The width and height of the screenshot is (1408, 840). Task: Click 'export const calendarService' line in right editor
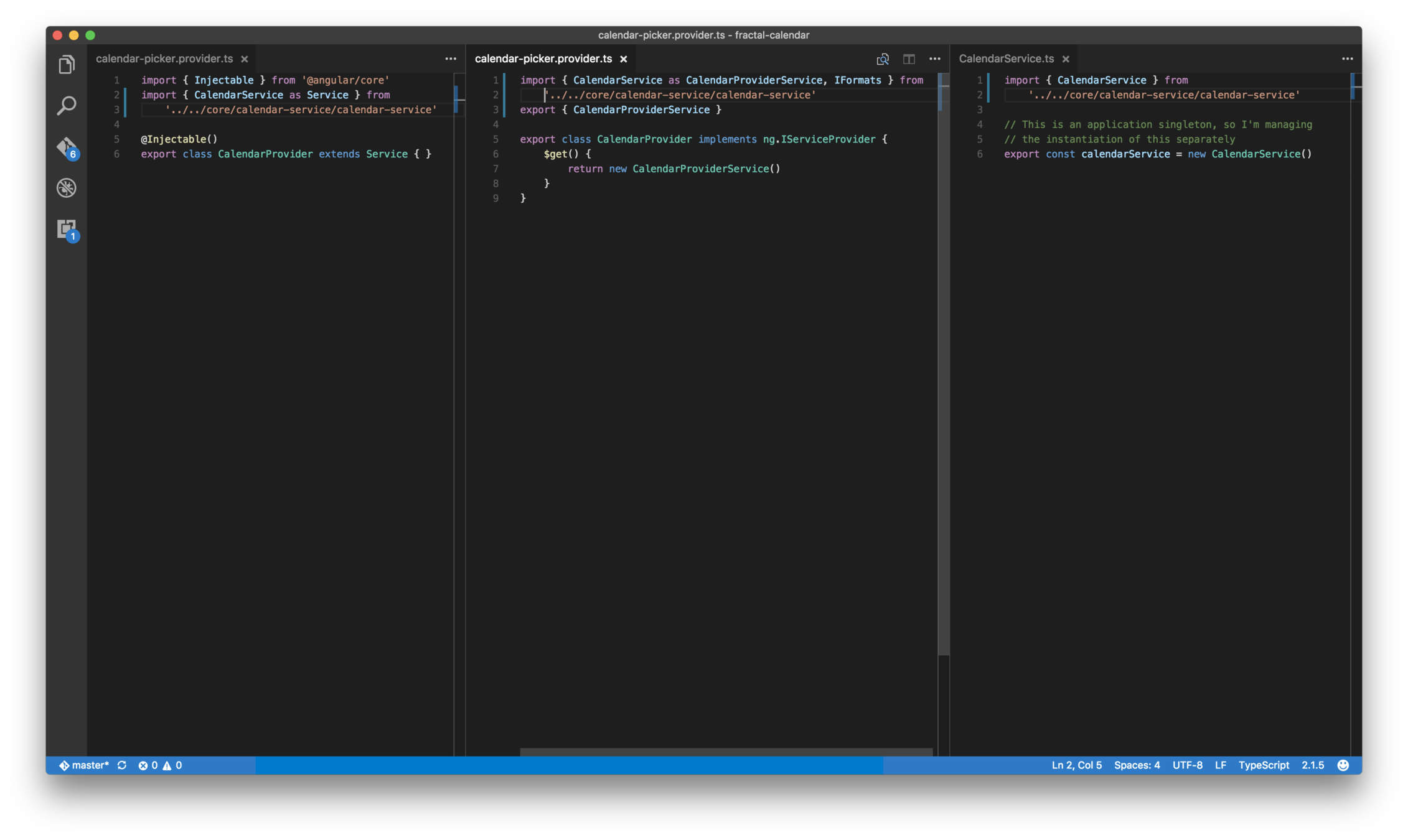click(1158, 154)
